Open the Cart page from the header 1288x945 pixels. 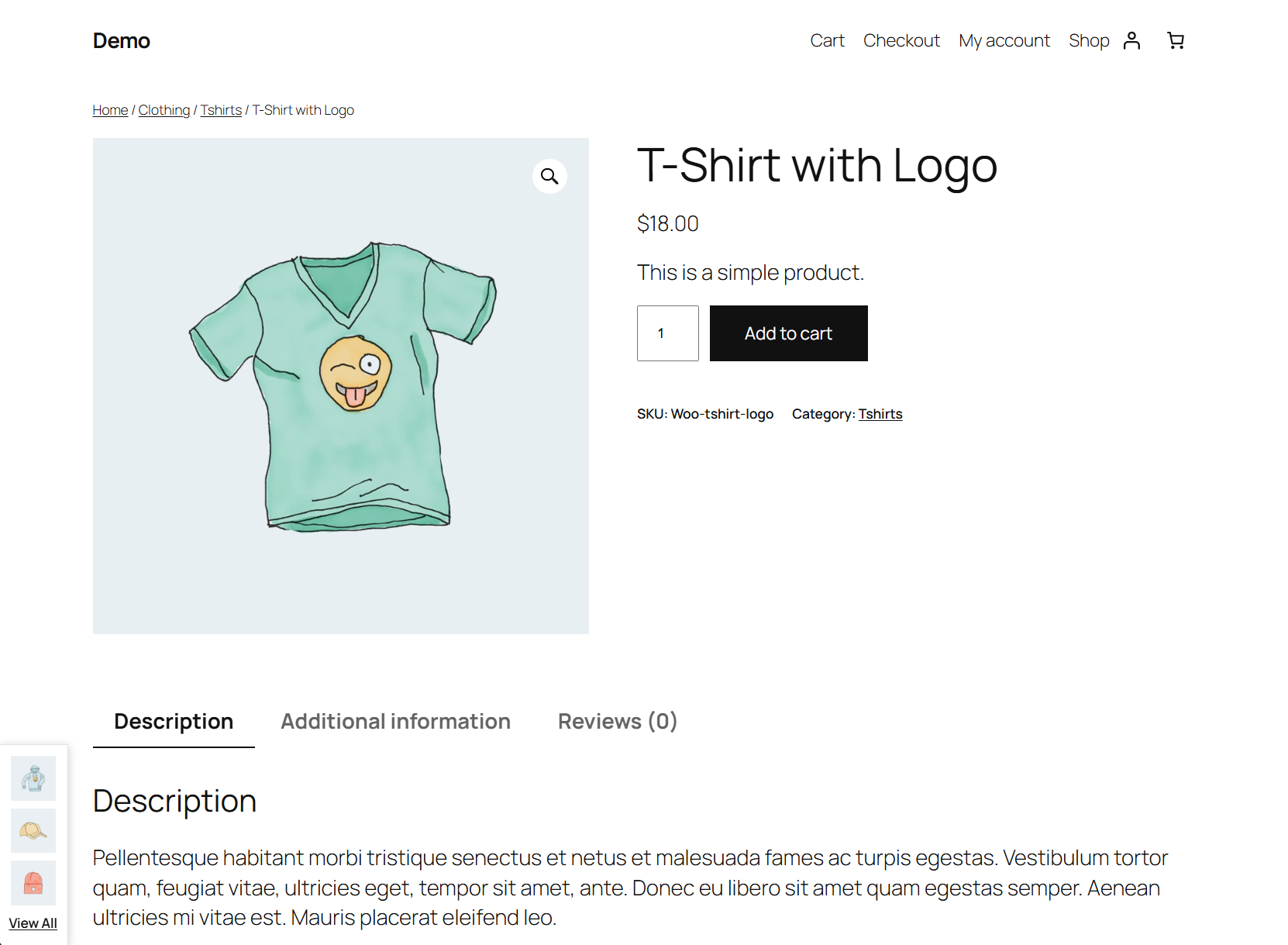click(x=827, y=40)
